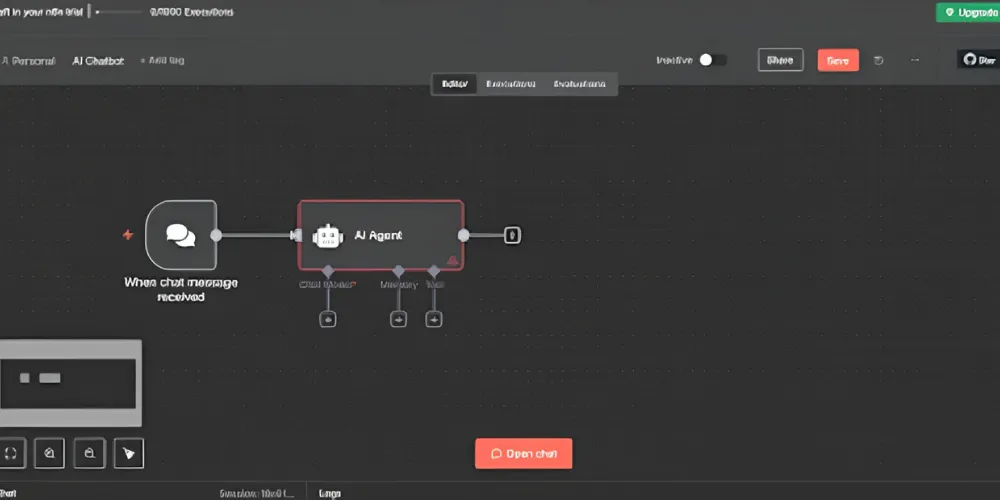Image resolution: width=1000 pixels, height=500 pixels.
Task: Click the red warning icon on AI Agent
Action: [x=452, y=260]
